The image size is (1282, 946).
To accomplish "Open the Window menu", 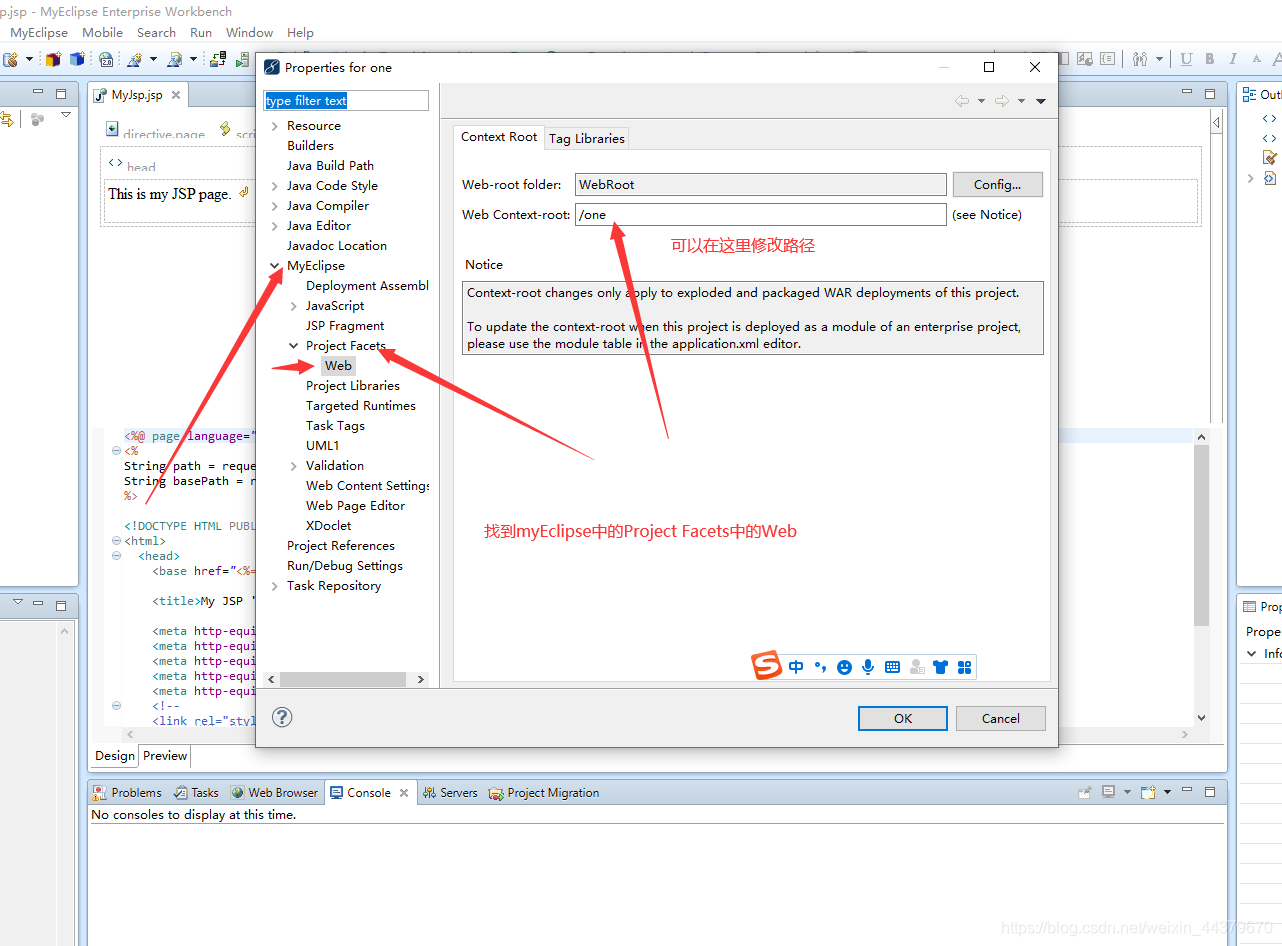I will (x=249, y=32).
